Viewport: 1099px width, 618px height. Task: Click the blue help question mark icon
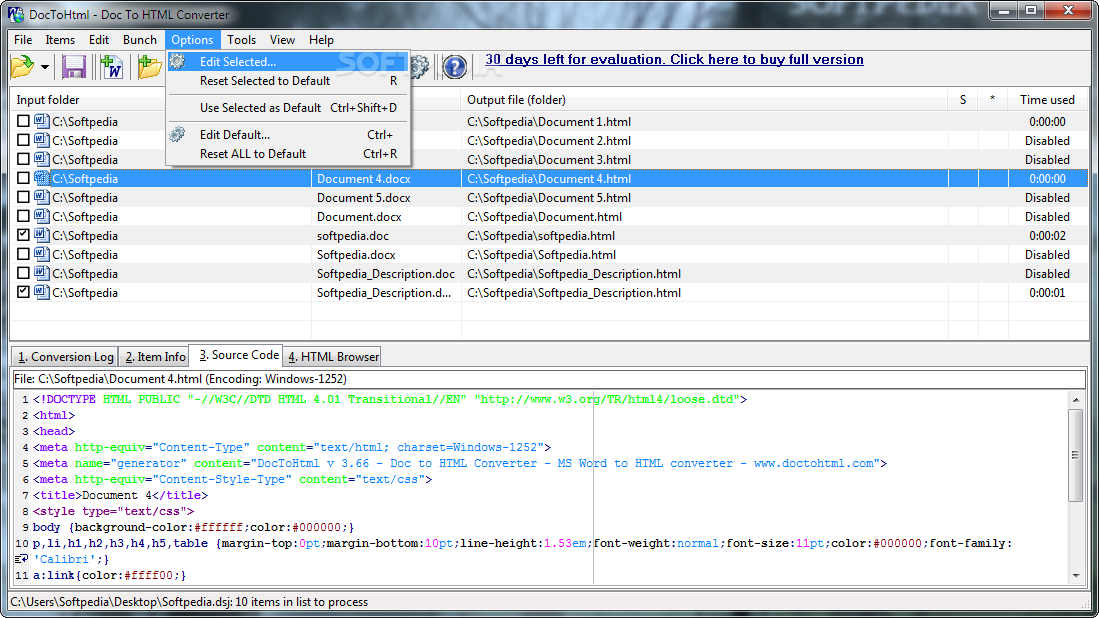pyautogui.click(x=455, y=67)
